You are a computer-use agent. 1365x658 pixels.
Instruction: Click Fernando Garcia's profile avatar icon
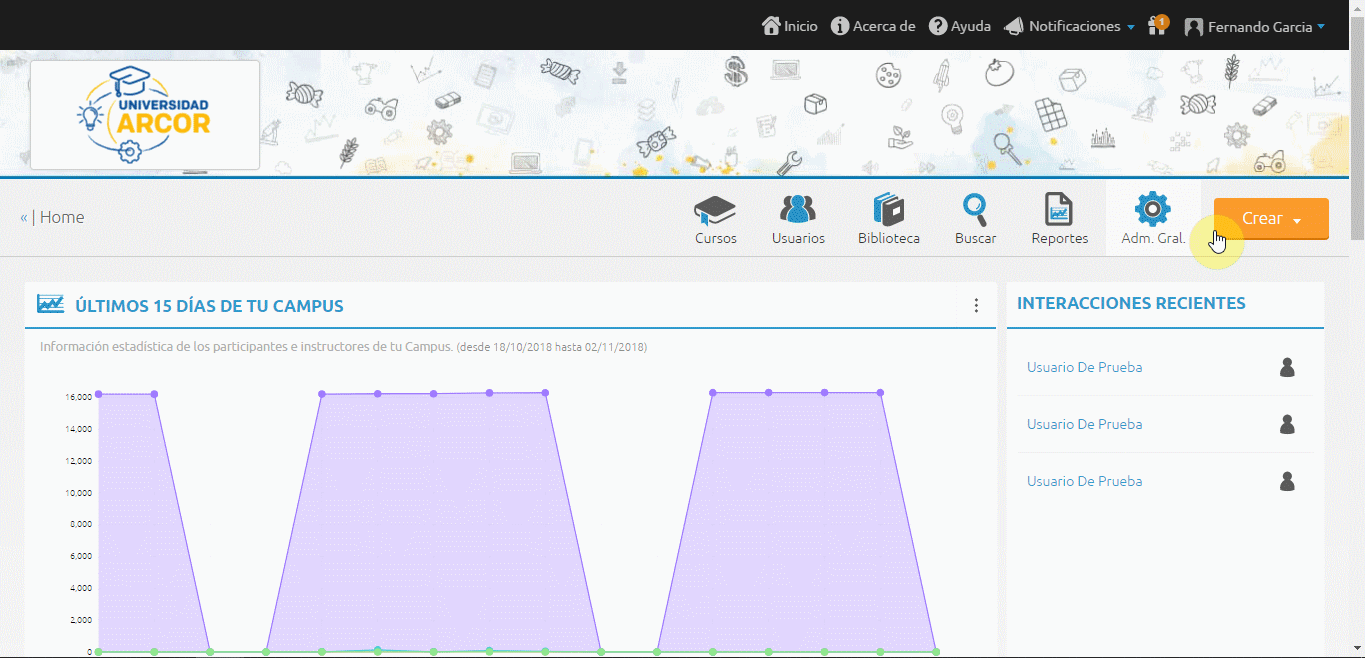(1193, 27)
